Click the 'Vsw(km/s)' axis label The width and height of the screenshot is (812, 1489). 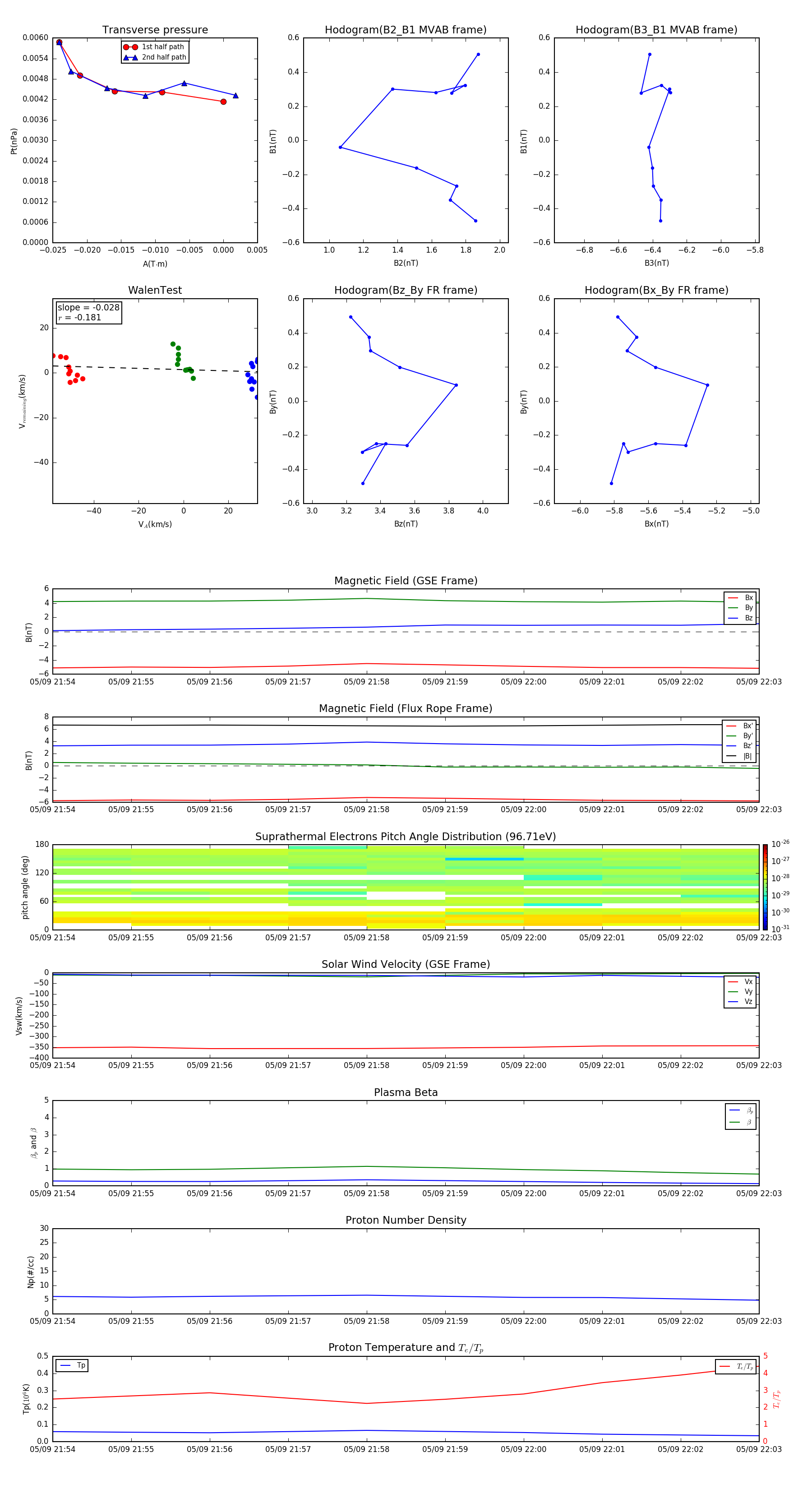tap(18, 1015)
